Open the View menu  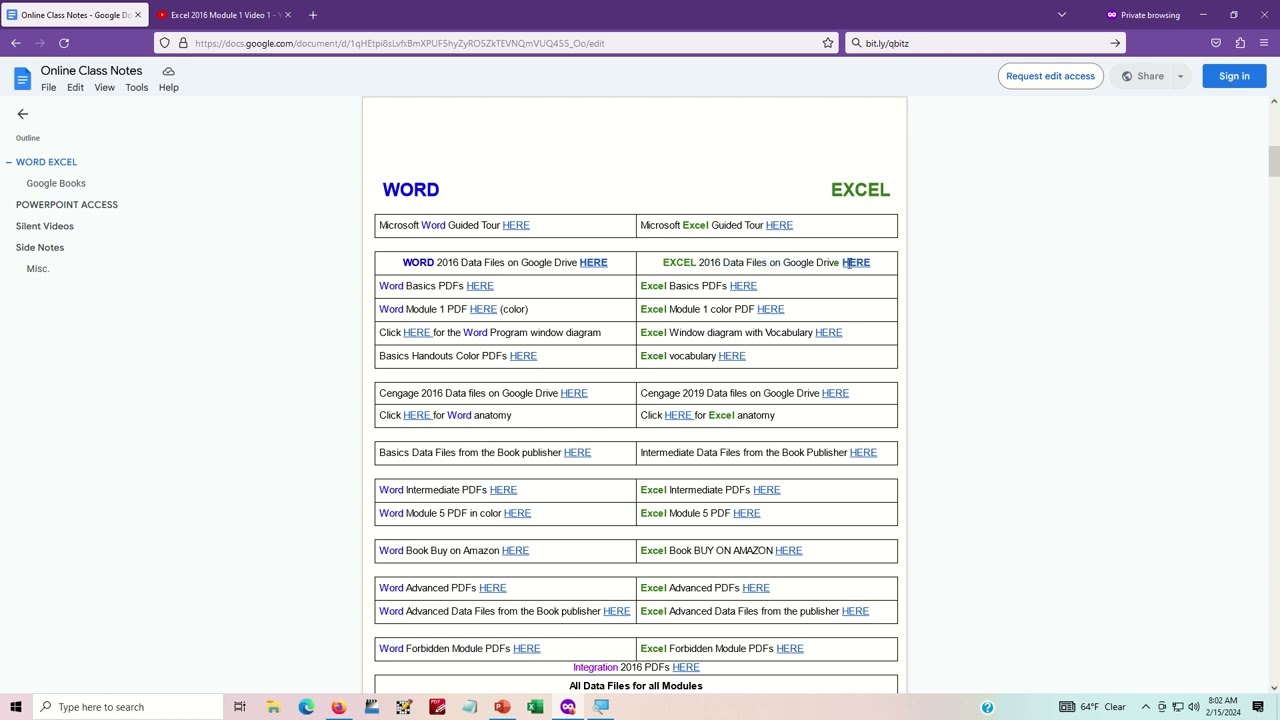104,88
